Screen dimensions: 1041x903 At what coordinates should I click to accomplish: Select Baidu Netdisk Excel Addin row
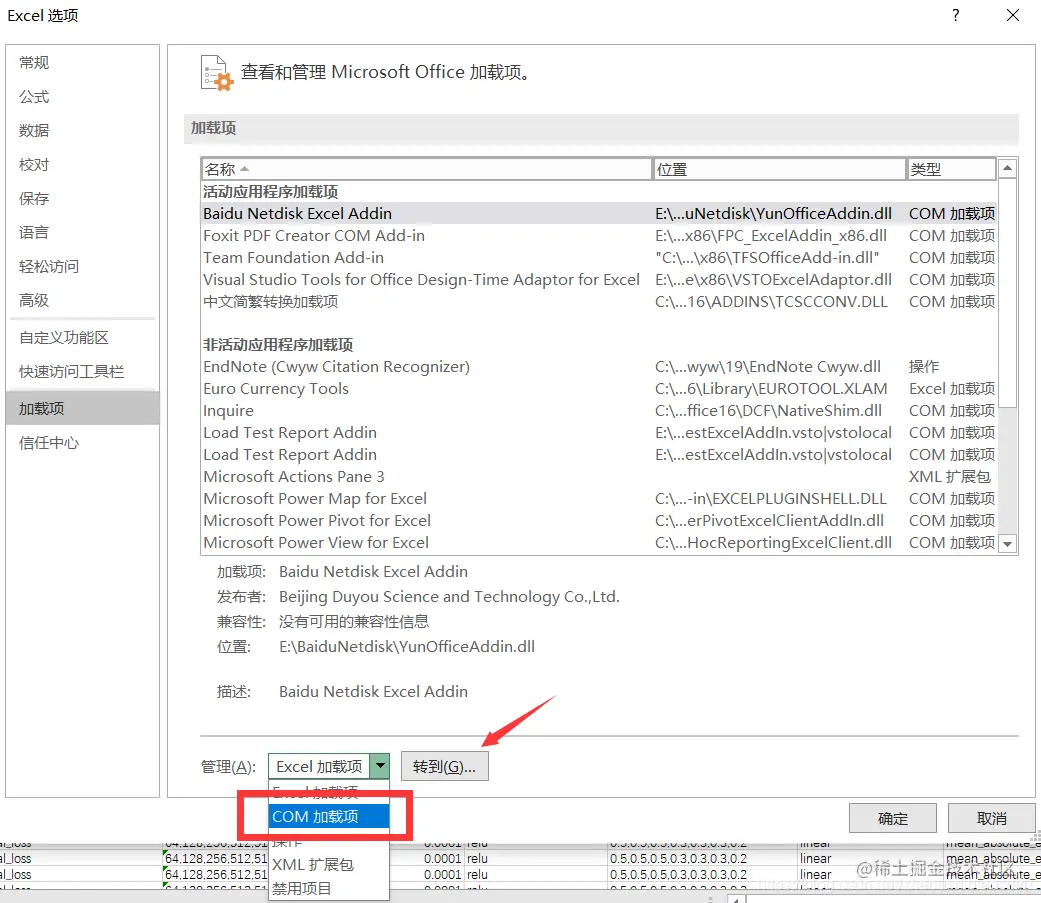599,214
